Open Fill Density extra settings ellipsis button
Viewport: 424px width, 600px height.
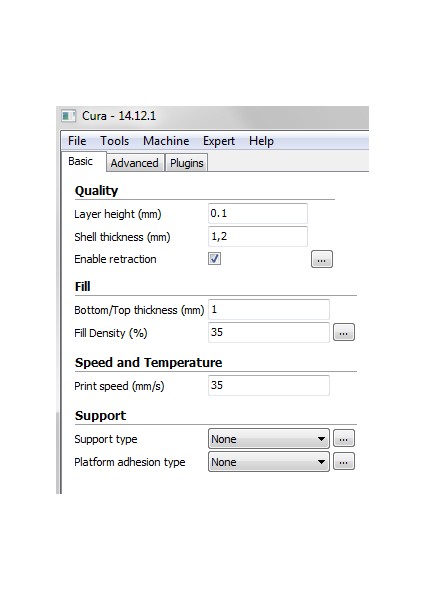click(344, 332)
